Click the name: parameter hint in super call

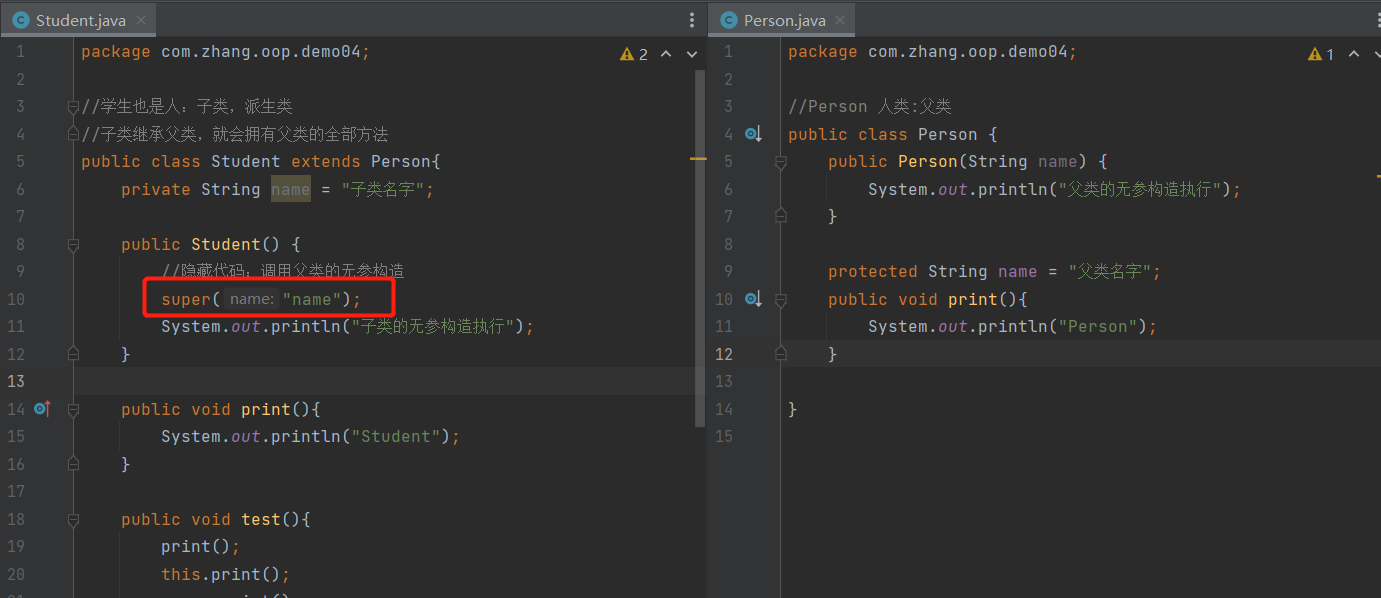[x=251, y=299]
